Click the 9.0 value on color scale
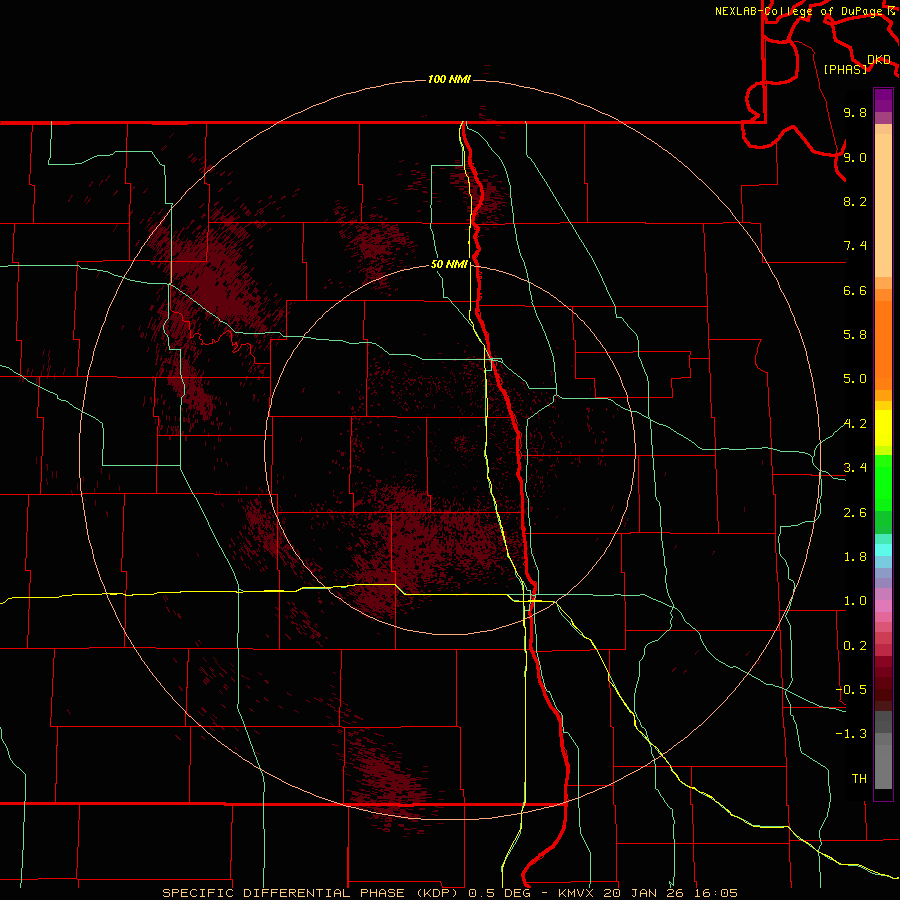 [x=855, y=157]
